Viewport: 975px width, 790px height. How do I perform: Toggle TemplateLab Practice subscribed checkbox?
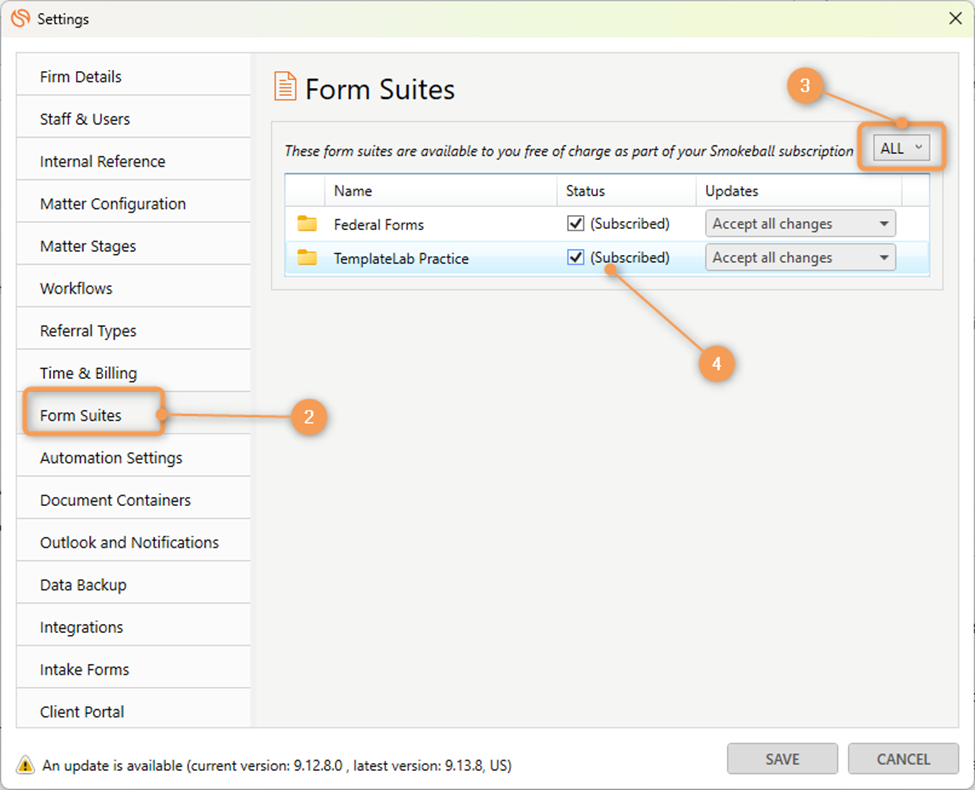(575, 258)
